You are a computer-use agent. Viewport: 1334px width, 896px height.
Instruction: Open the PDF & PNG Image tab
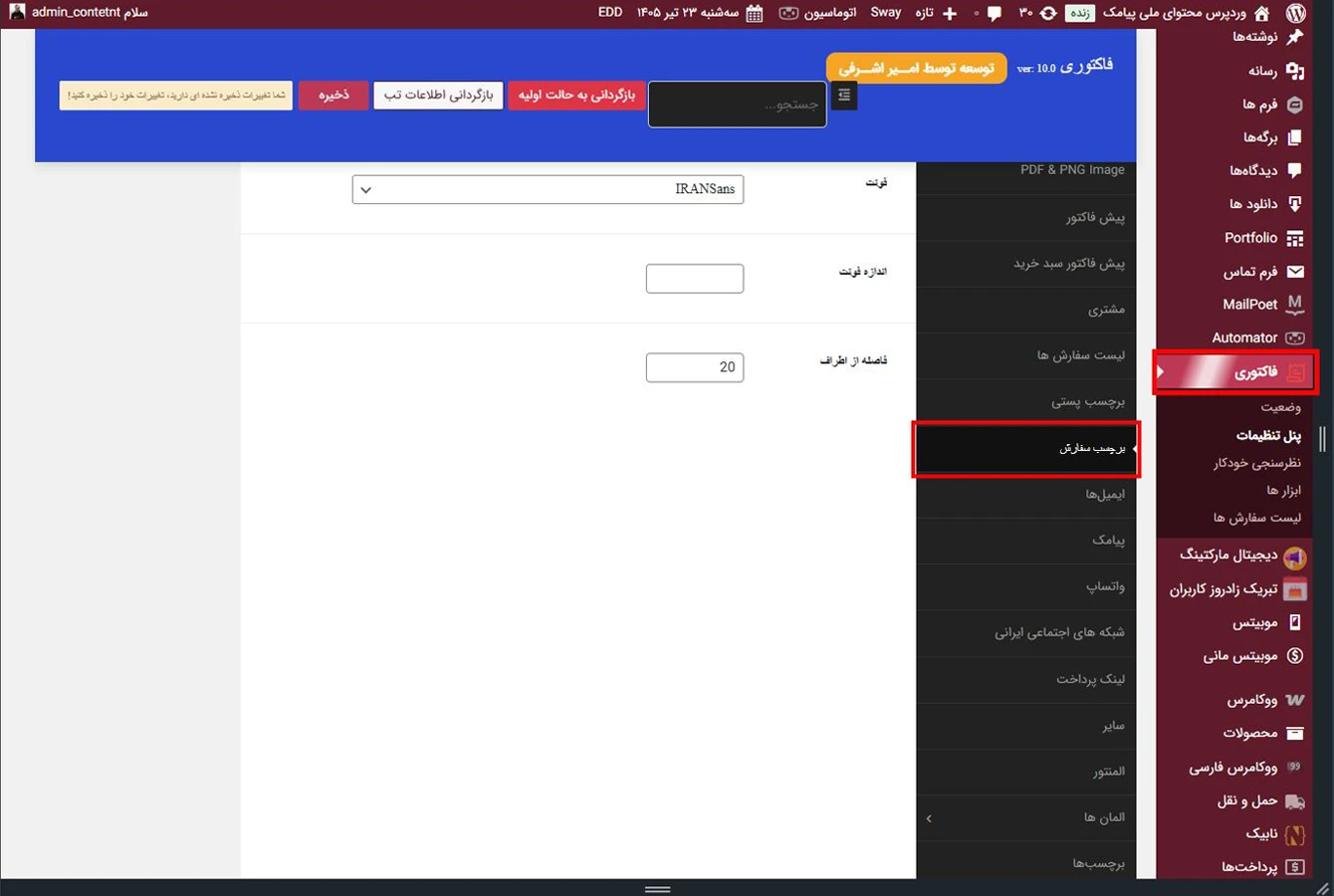[1025, 170]
